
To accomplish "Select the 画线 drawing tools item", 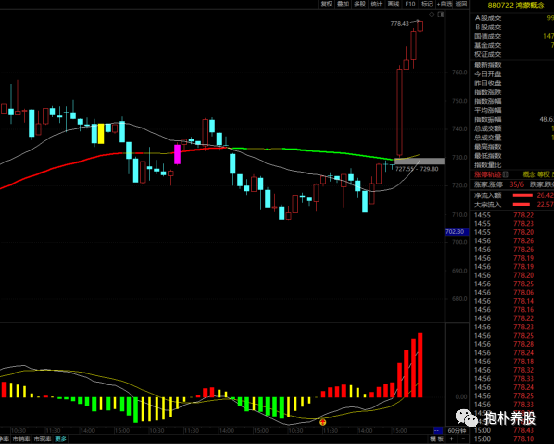I will (393, 4).
